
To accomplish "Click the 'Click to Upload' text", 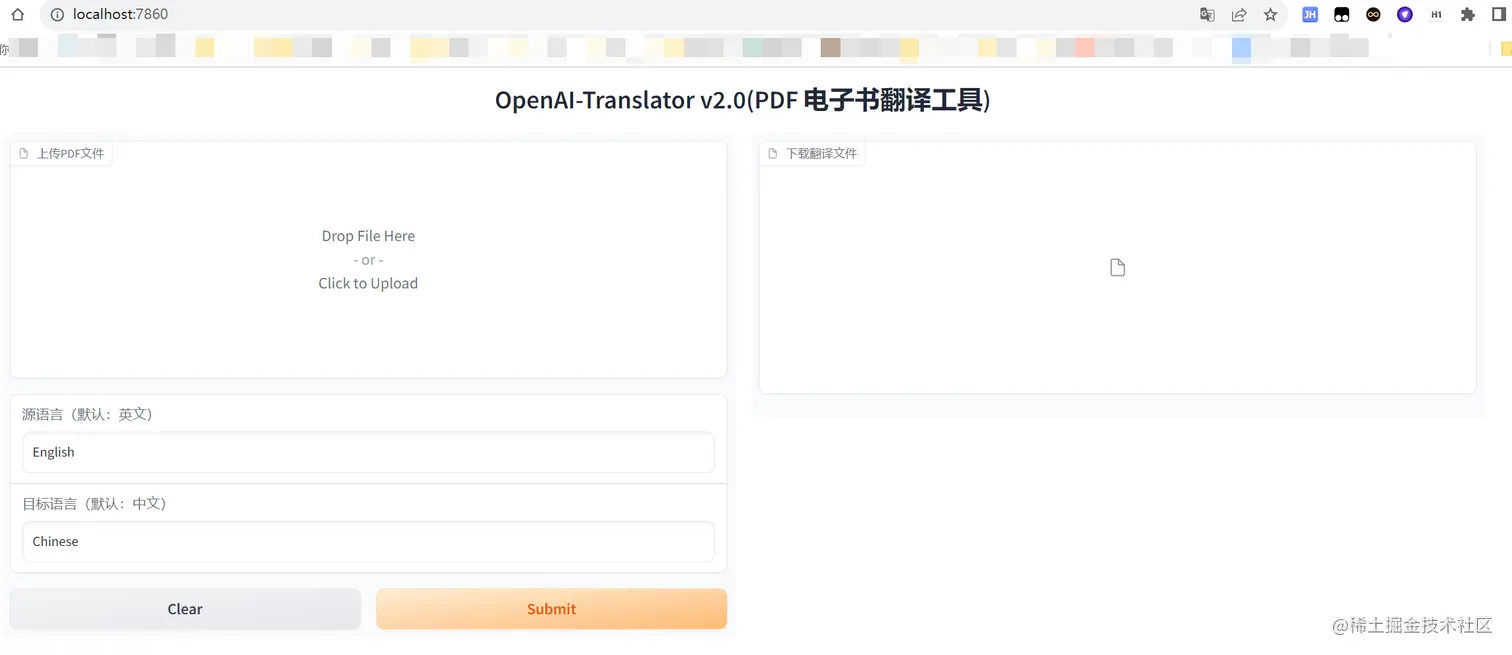I will [368, 283].
